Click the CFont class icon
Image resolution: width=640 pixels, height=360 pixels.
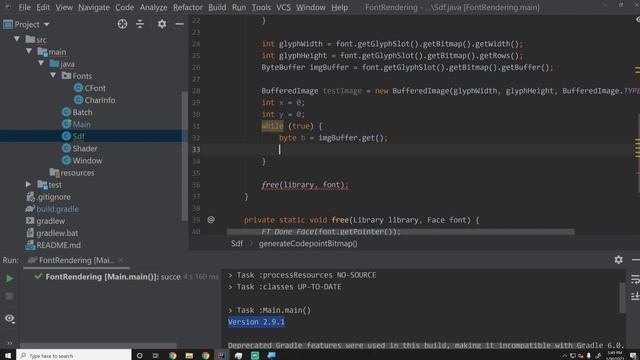point(78,88)
